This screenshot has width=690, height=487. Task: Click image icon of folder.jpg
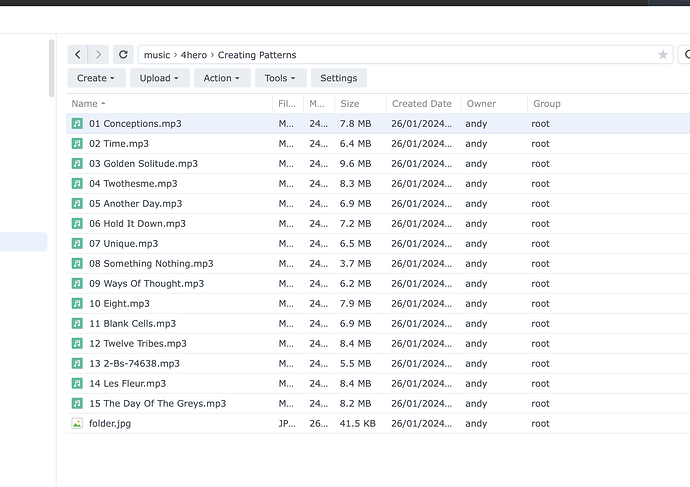[77, 424]
